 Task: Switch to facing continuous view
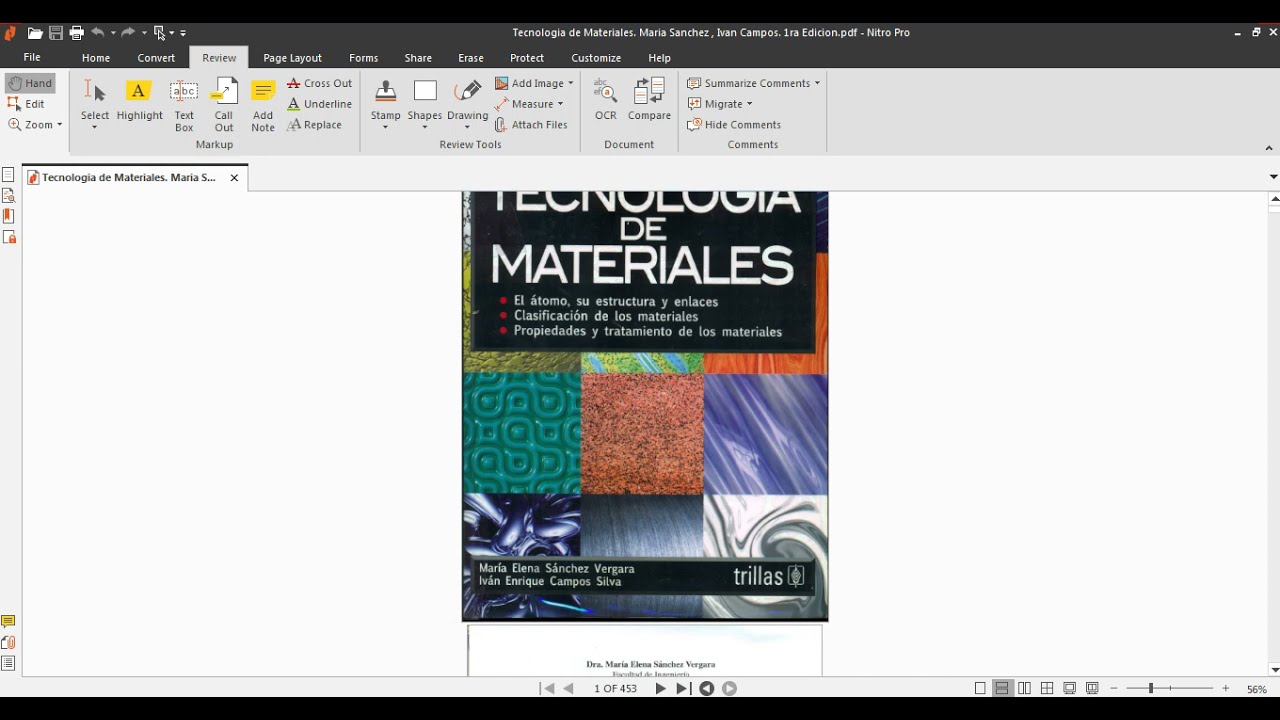[1047, 688]
